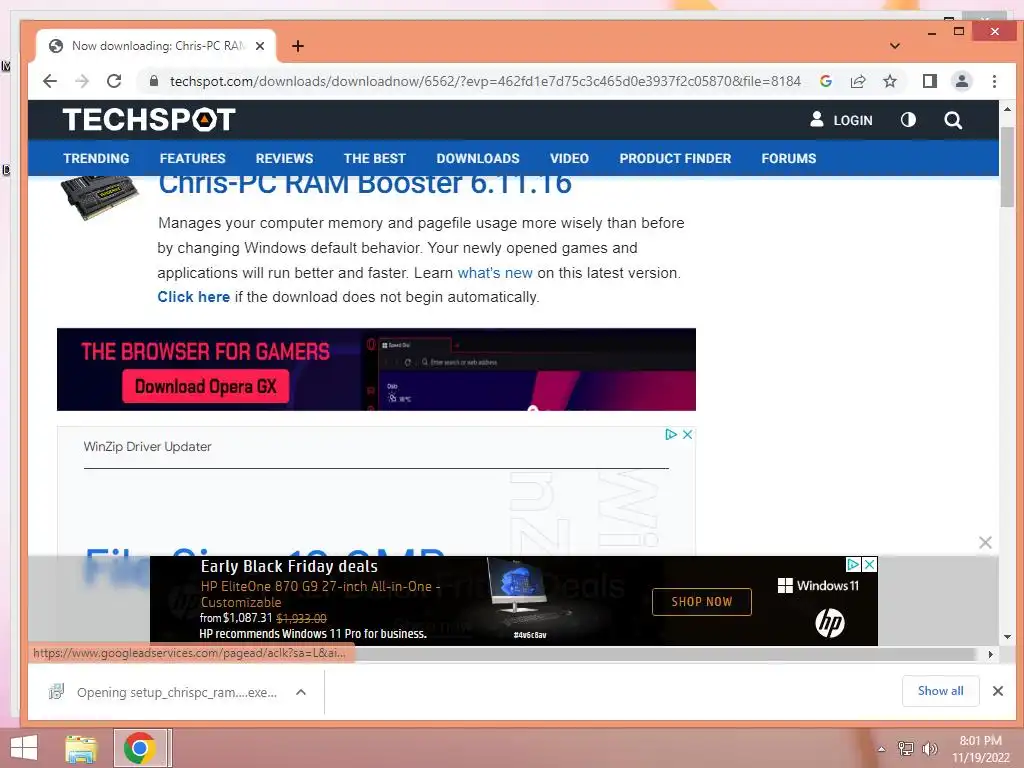
Task: Expand the tab search chevron
Action: click(895, 46)
